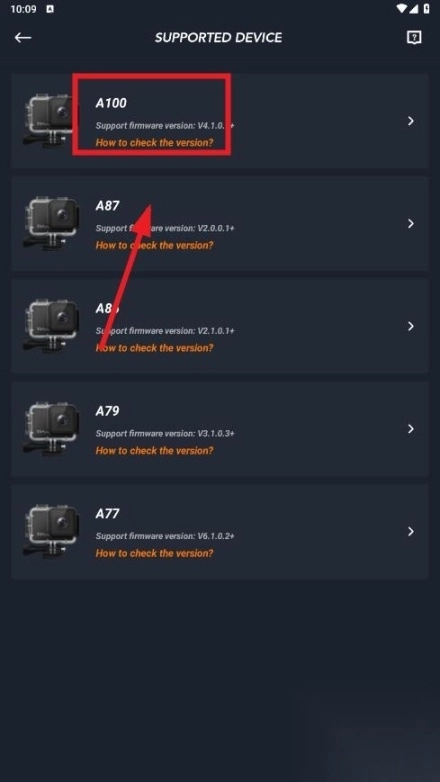Open A79 'How to check the version?' link
440x782 pixels.
point(154,451)
